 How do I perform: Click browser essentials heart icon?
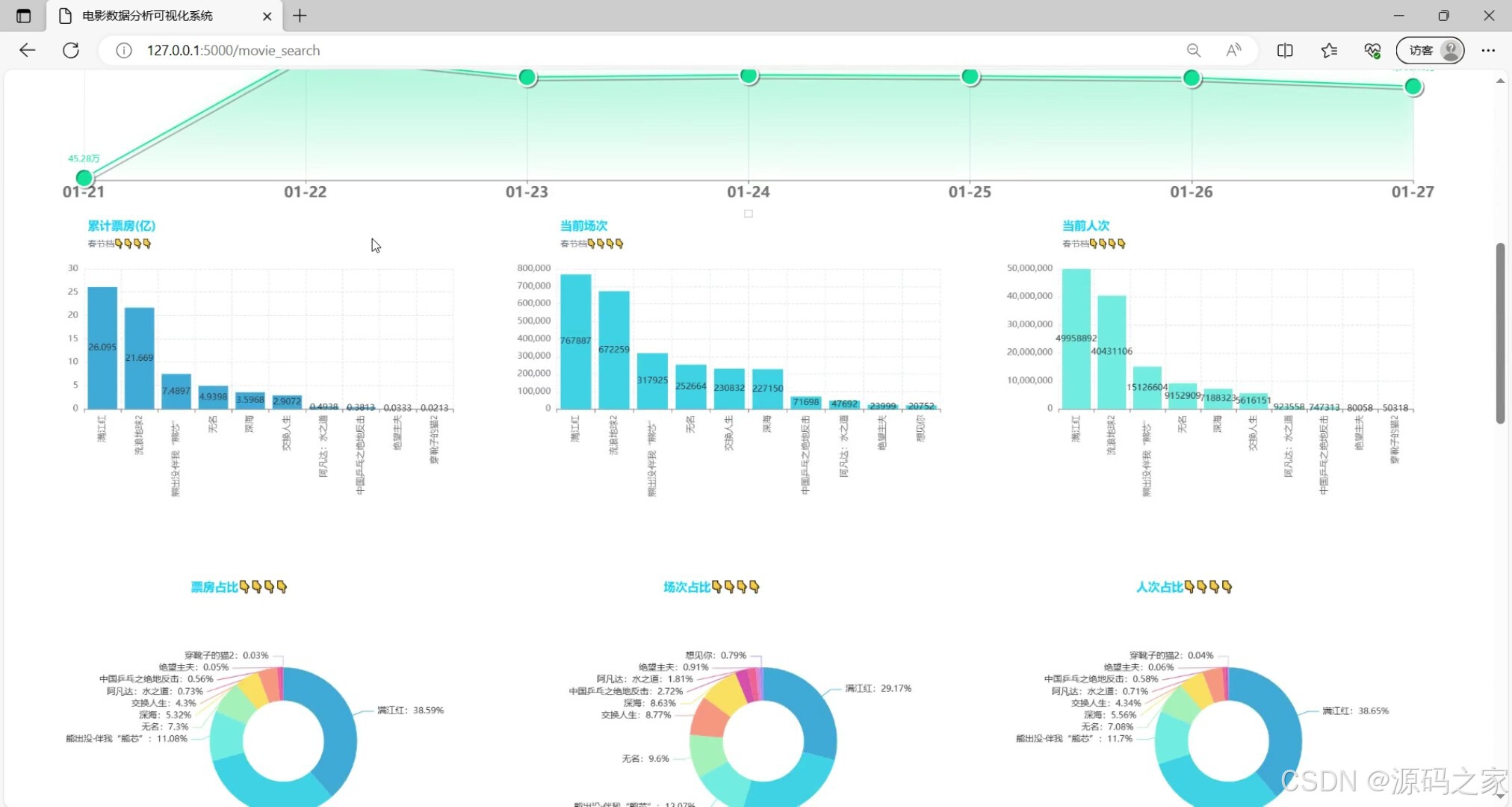[x=1372, y=50]
